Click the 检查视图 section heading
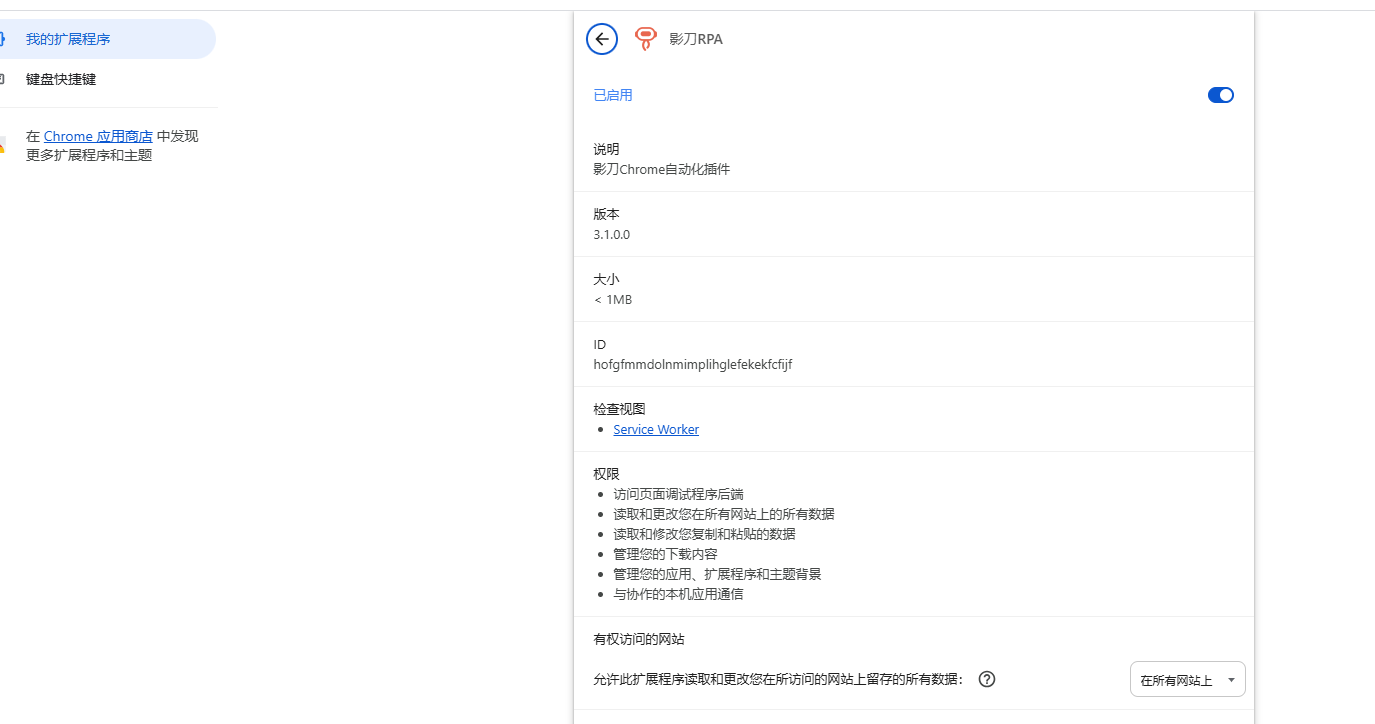The height and width of the screenshot is (724, 1375). [619, 409]
